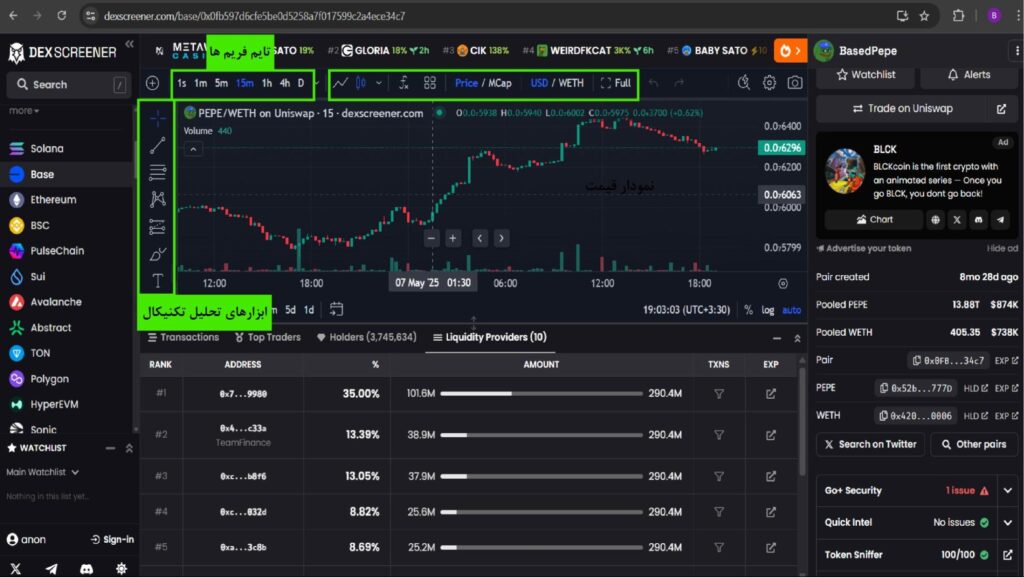The height and width of the screenshot is (577, 1024).
Task: Open the sidebar settings gear icon
Action: (121, 569)
